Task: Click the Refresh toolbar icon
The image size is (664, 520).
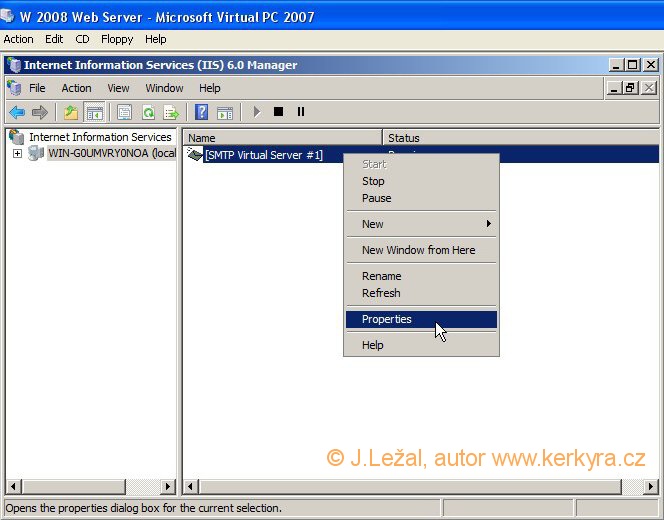Action: coord(148,112)
